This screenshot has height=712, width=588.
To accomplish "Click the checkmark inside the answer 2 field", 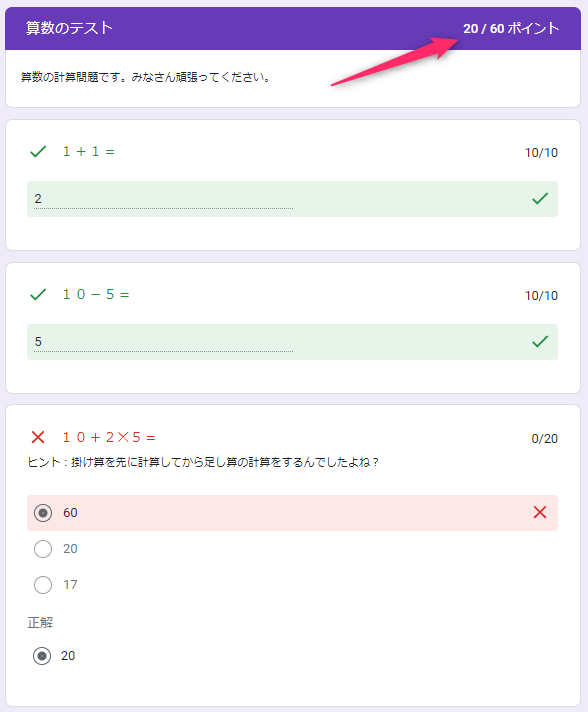I will 540,198.
